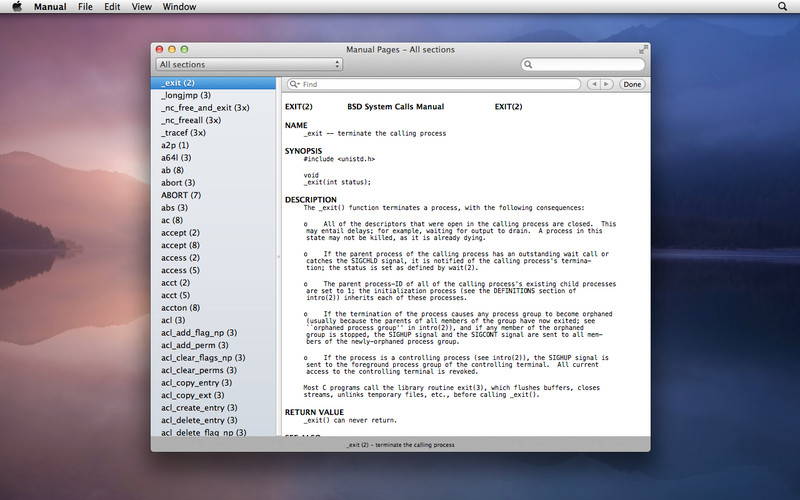Enter full screen with the window's arrows icon

tap(643, 49)
